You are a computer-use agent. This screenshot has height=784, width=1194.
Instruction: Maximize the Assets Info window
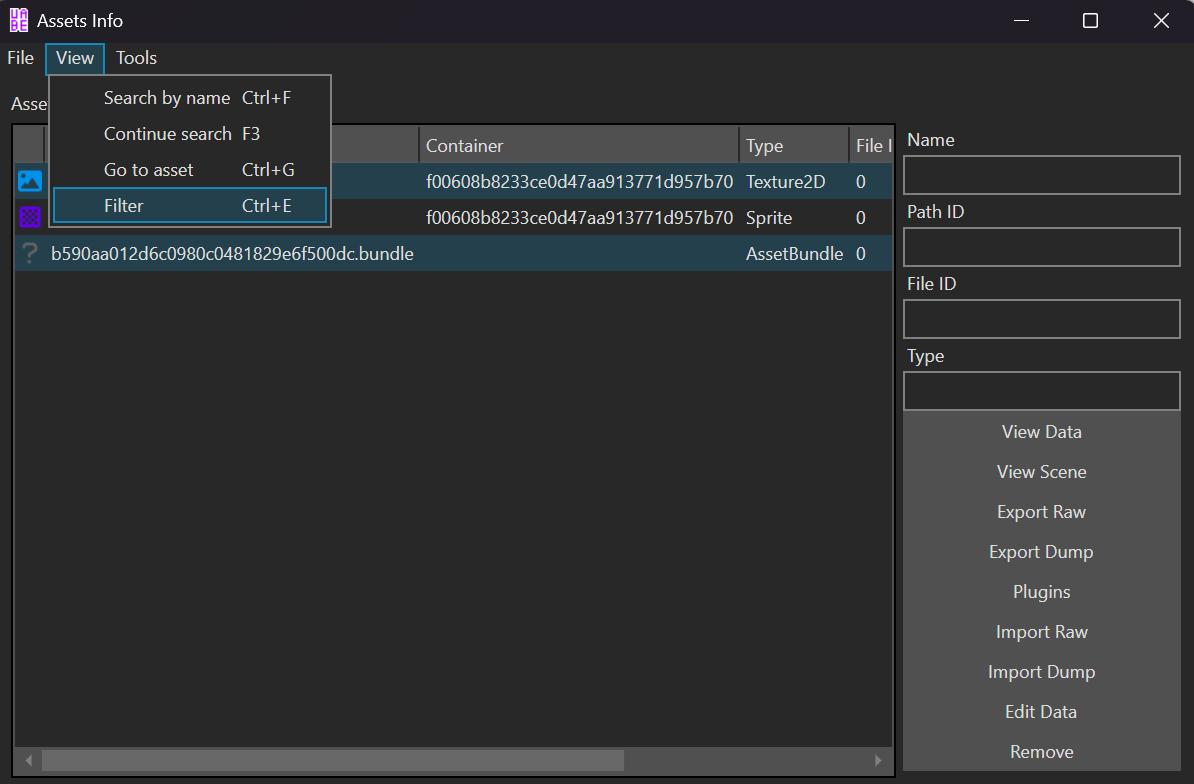point(1090,21)
